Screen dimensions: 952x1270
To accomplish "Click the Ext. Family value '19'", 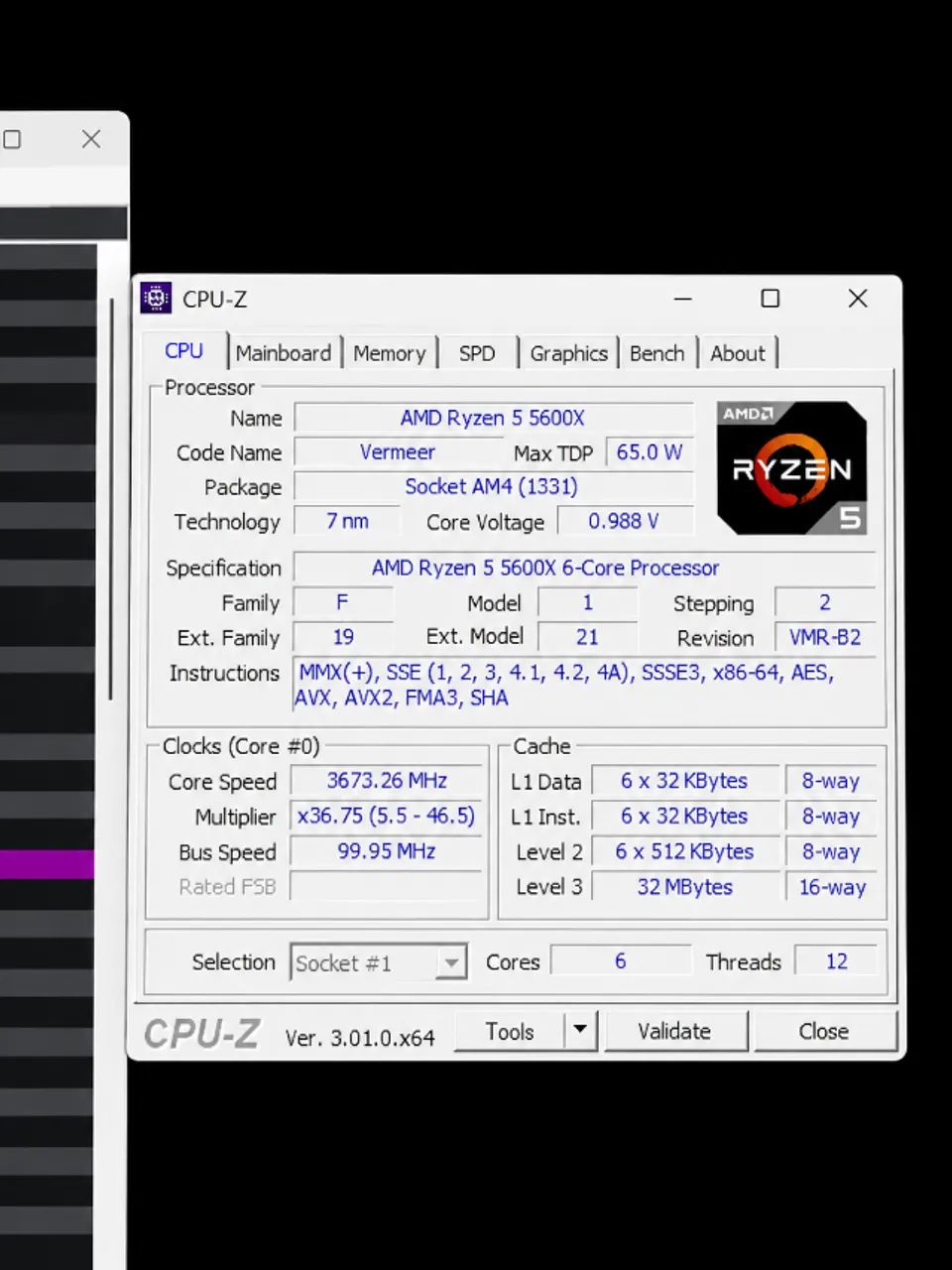I will click(x=343, y=637).
